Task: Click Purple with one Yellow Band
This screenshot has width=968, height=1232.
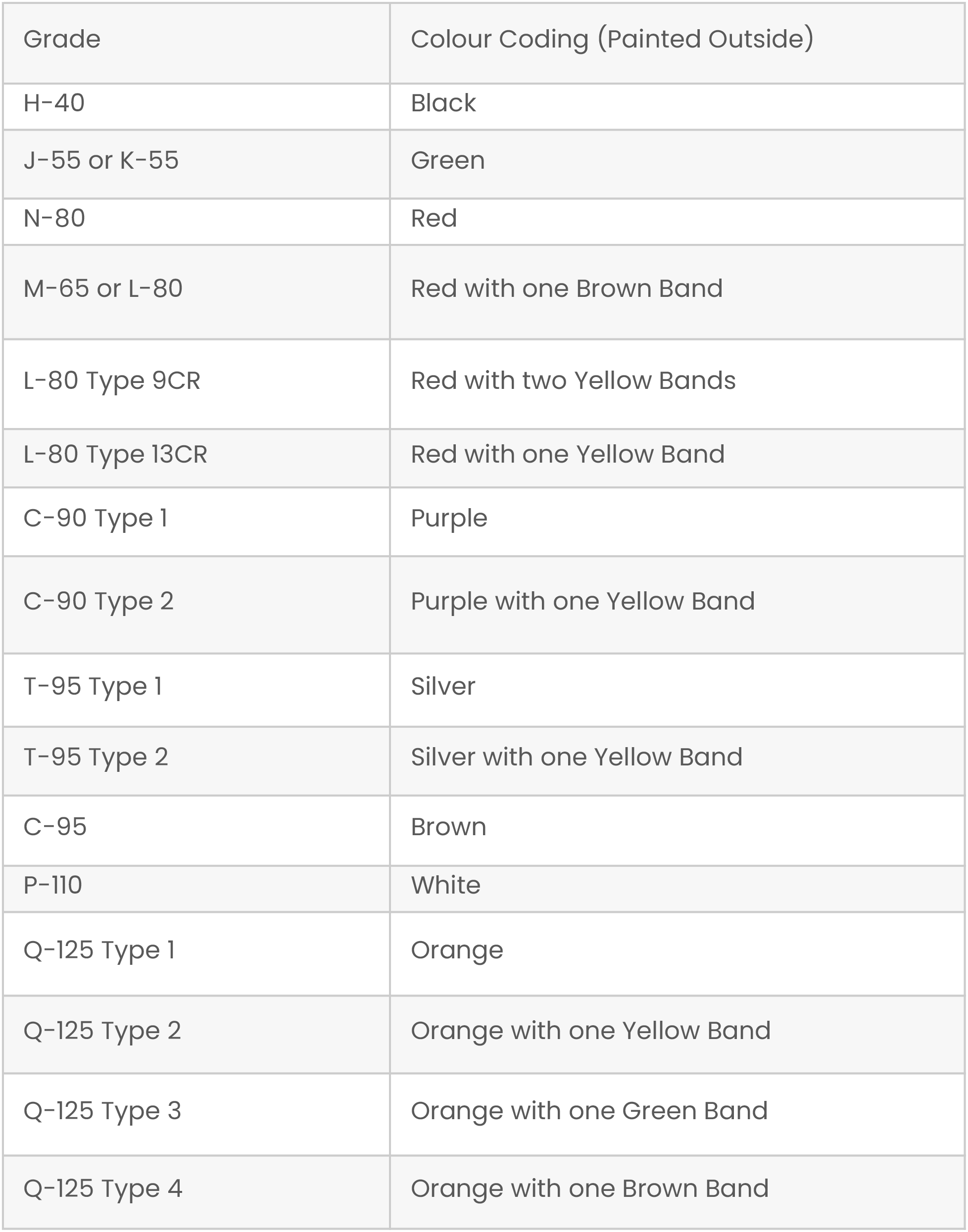Action: pos(582,601)
